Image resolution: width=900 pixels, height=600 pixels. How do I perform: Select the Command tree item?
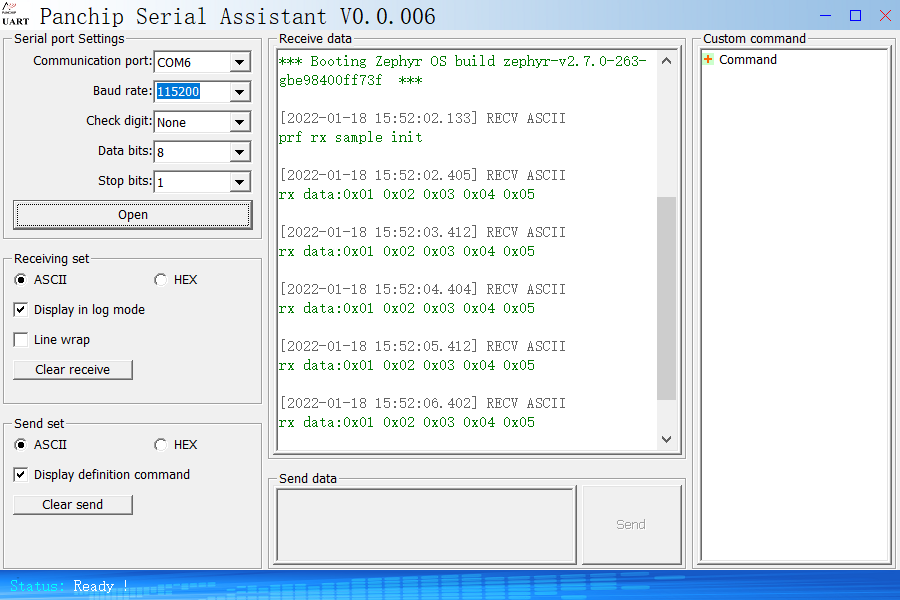pos(747,60)
